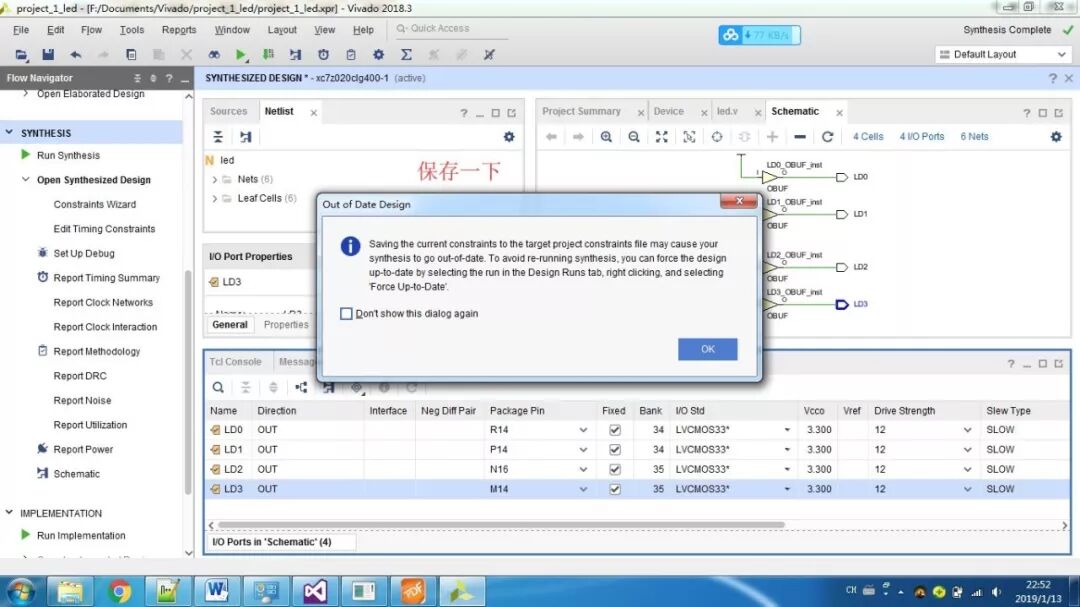Open Report Timing Summary
This screenshot has height=607, width=1080.
(x=107, y=278)
